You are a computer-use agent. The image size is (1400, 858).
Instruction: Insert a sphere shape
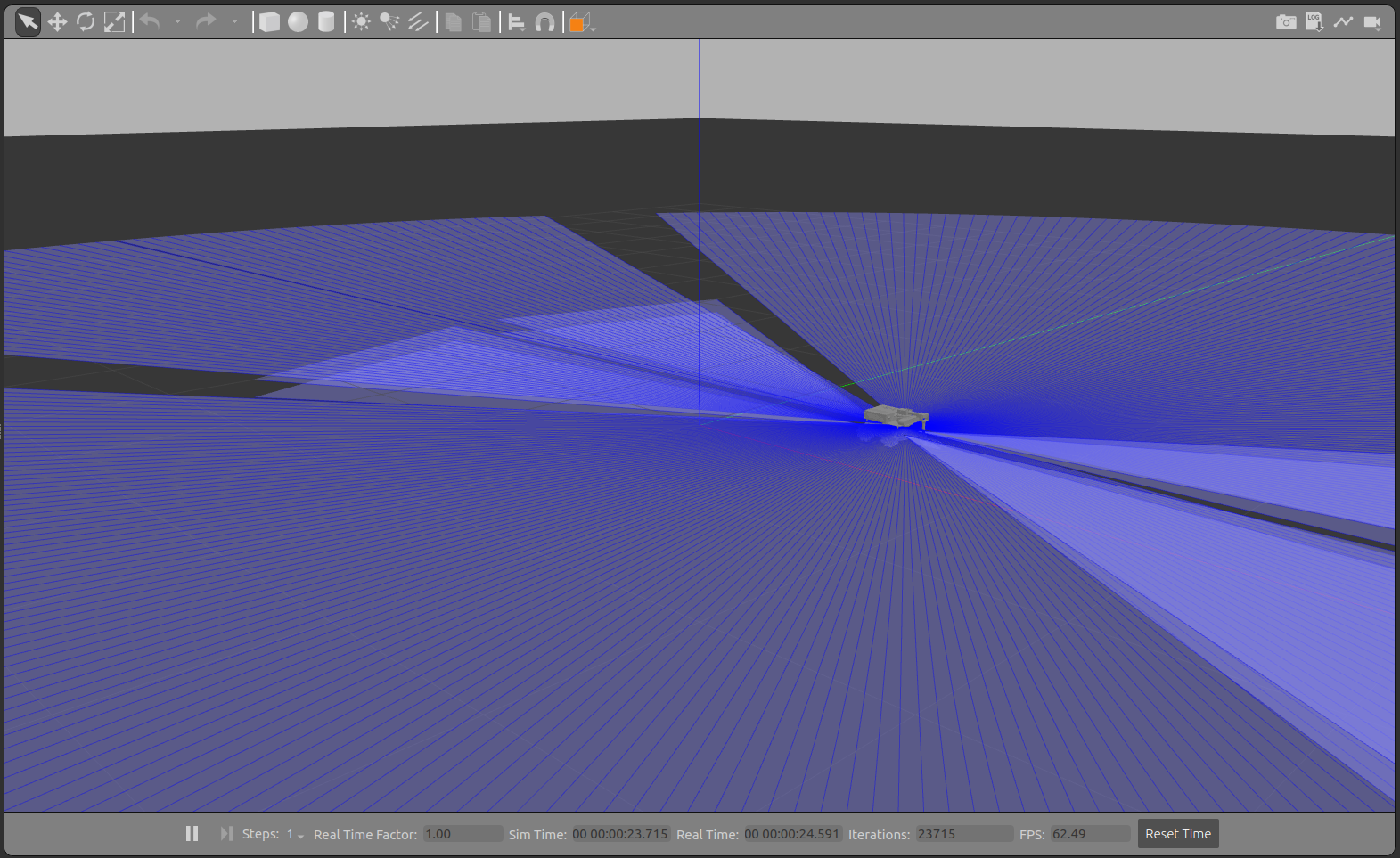click(298, 22)
